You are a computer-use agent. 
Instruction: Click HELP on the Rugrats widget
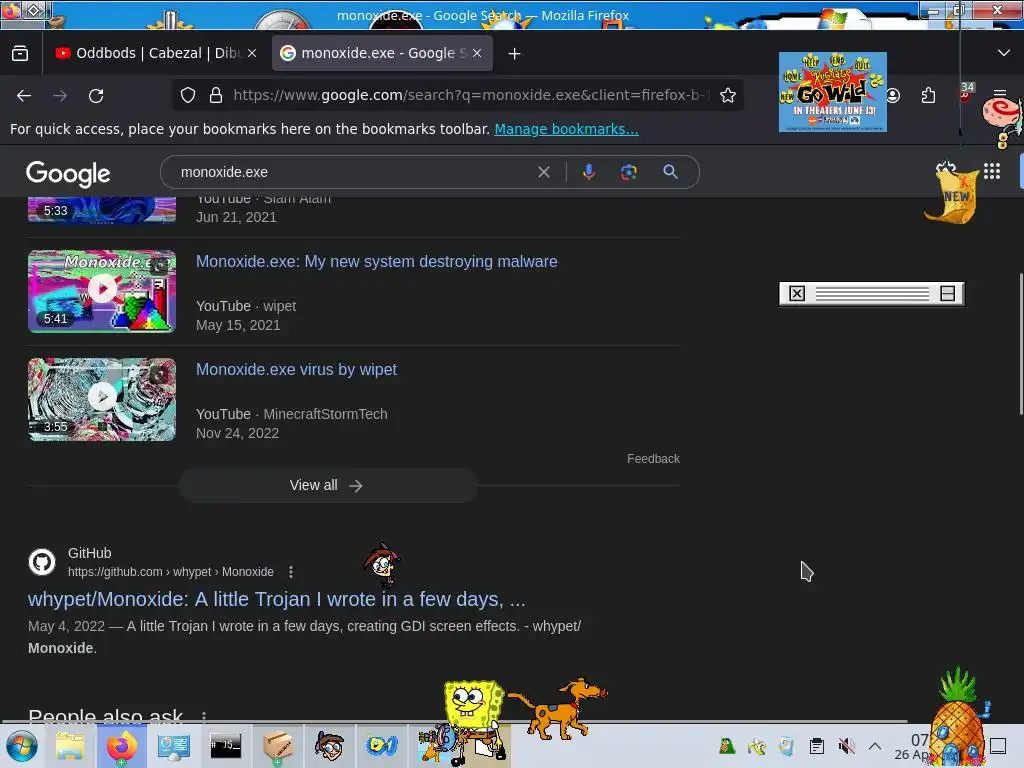pos(810,62)
